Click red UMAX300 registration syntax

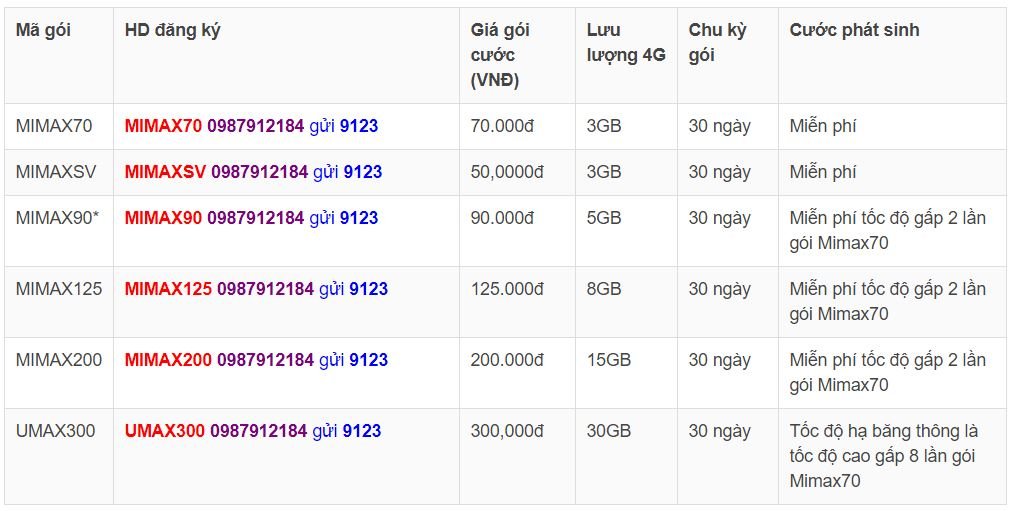tap(165, 431)
